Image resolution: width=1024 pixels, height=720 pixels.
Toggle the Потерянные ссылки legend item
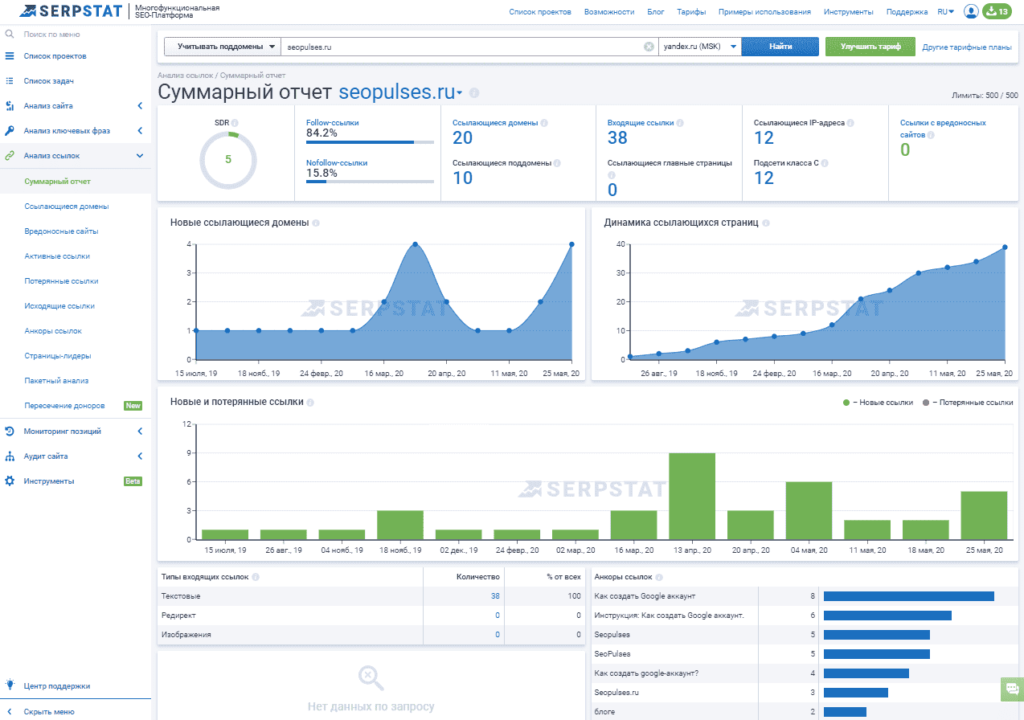point(968,402)
